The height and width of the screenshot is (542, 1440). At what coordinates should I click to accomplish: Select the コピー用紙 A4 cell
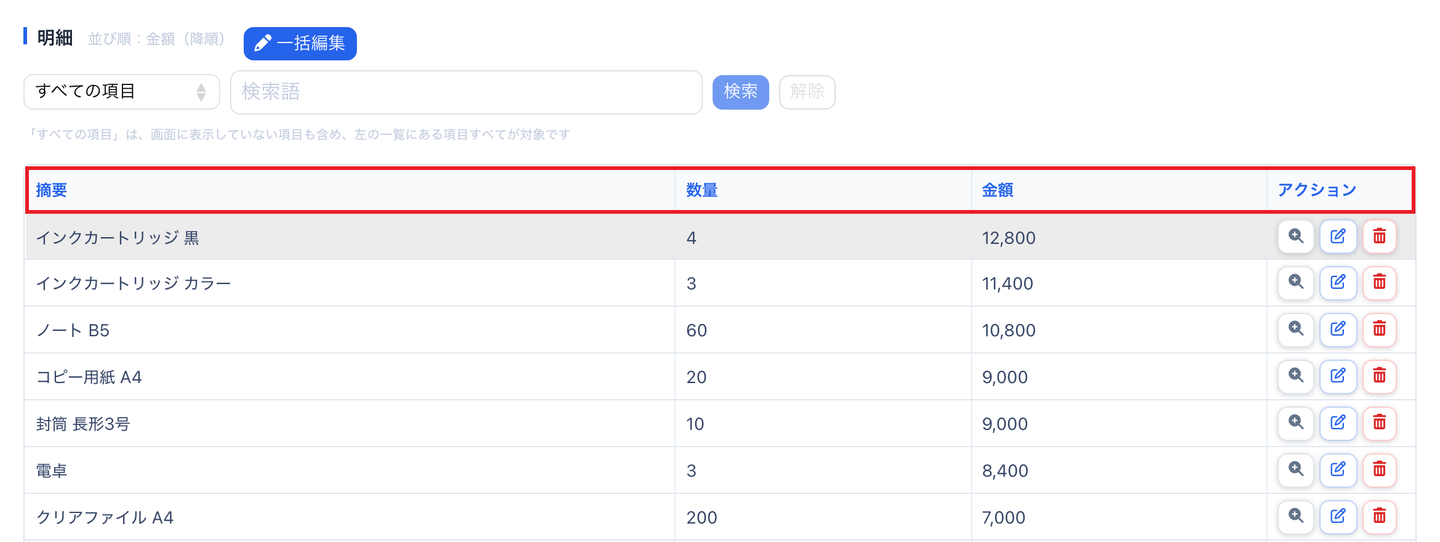tap(350, 377)
